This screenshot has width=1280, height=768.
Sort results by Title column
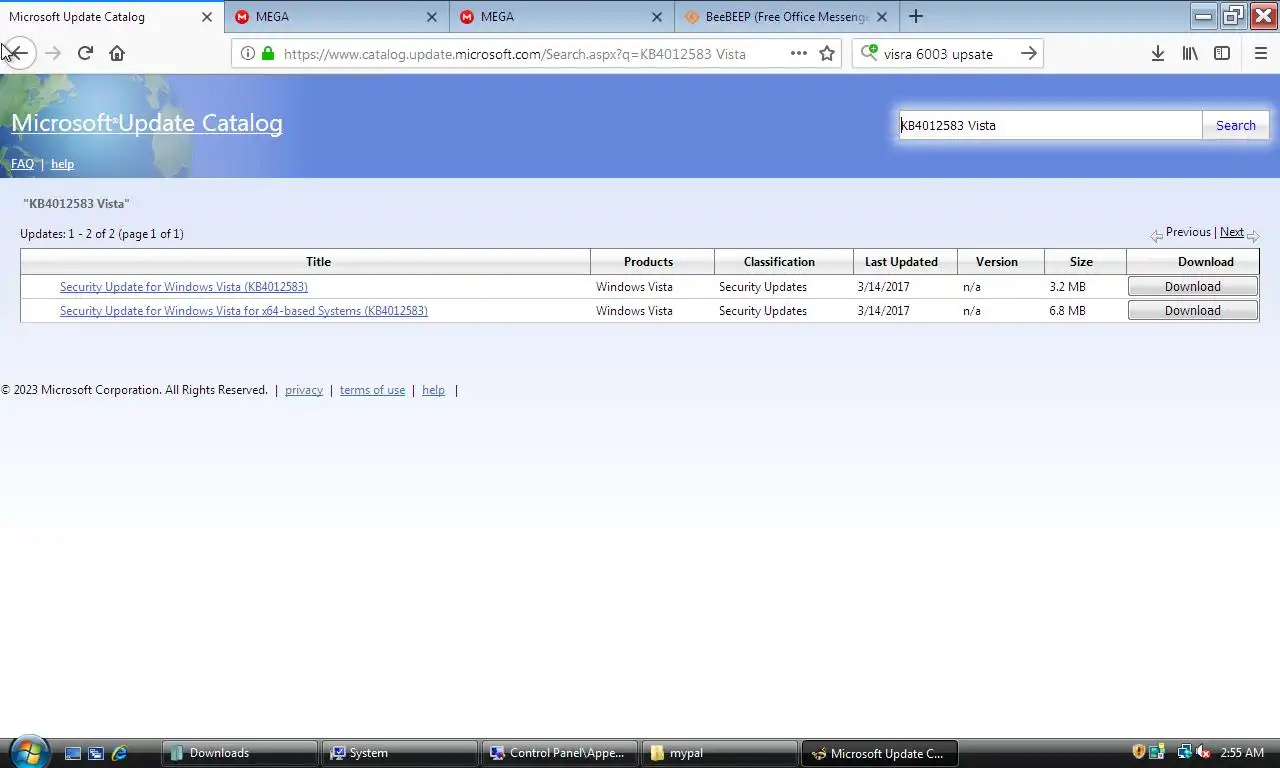click(318, 262)
